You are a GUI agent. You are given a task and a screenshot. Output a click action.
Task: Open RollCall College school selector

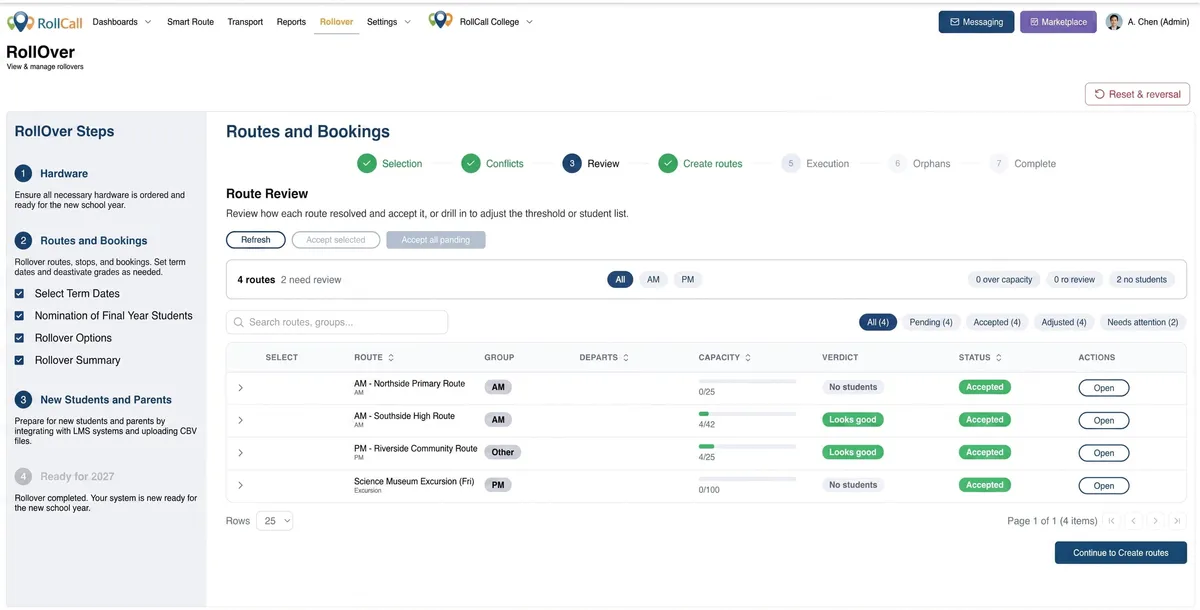coord(481,21)
